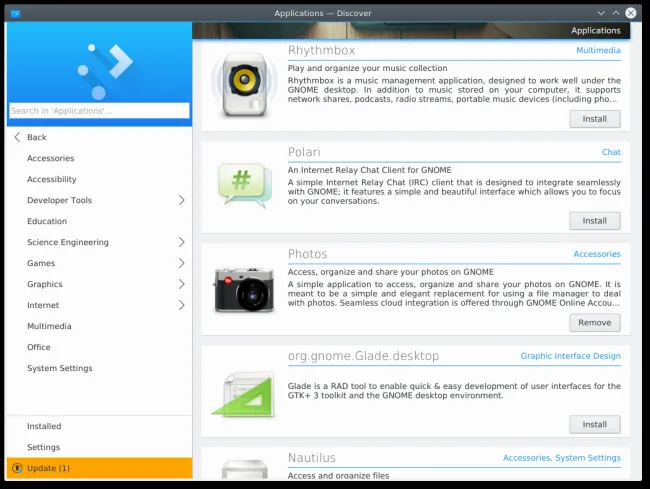Viewport: 650px width, 489px height.
Task: Open the Polari title
Action: [x=304, y=152]
